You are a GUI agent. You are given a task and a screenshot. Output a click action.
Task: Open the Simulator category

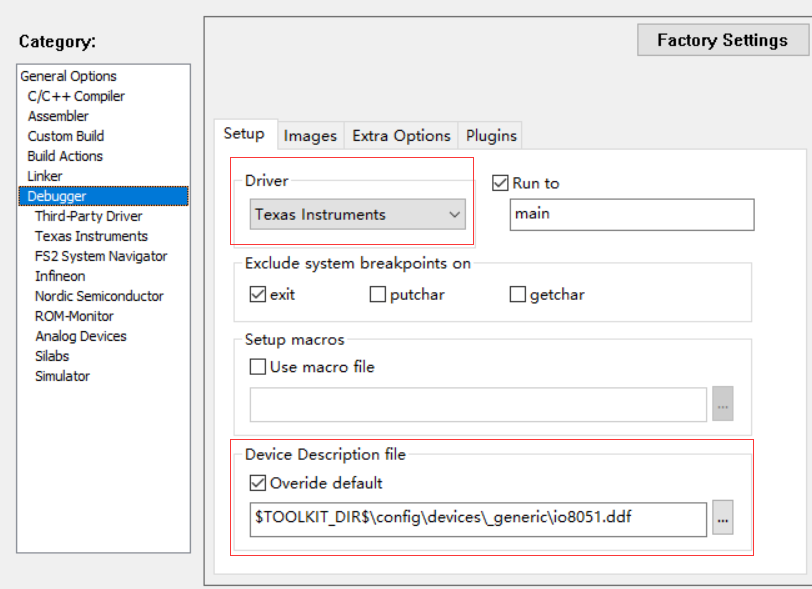(62, 376)
